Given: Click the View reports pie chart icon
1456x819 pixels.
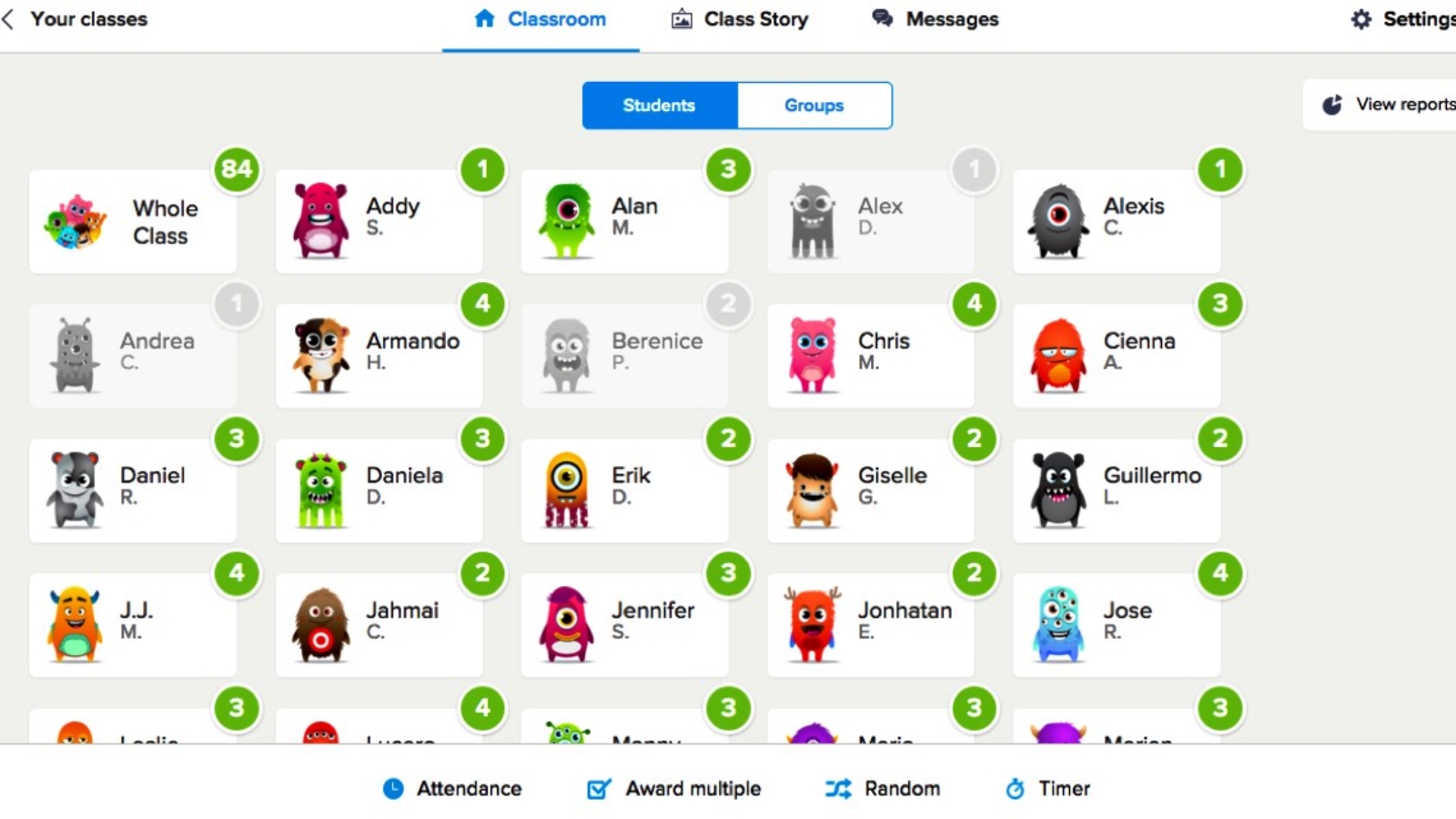Looking at the screenshot, I should (1332, 105).
